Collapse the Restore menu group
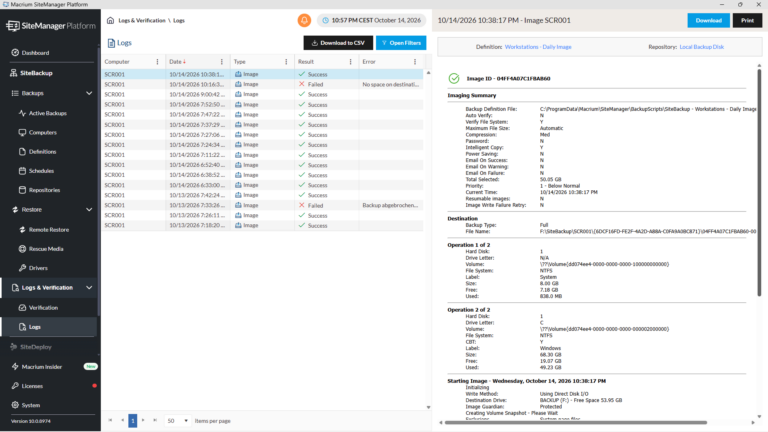 [x=89, y=210]
